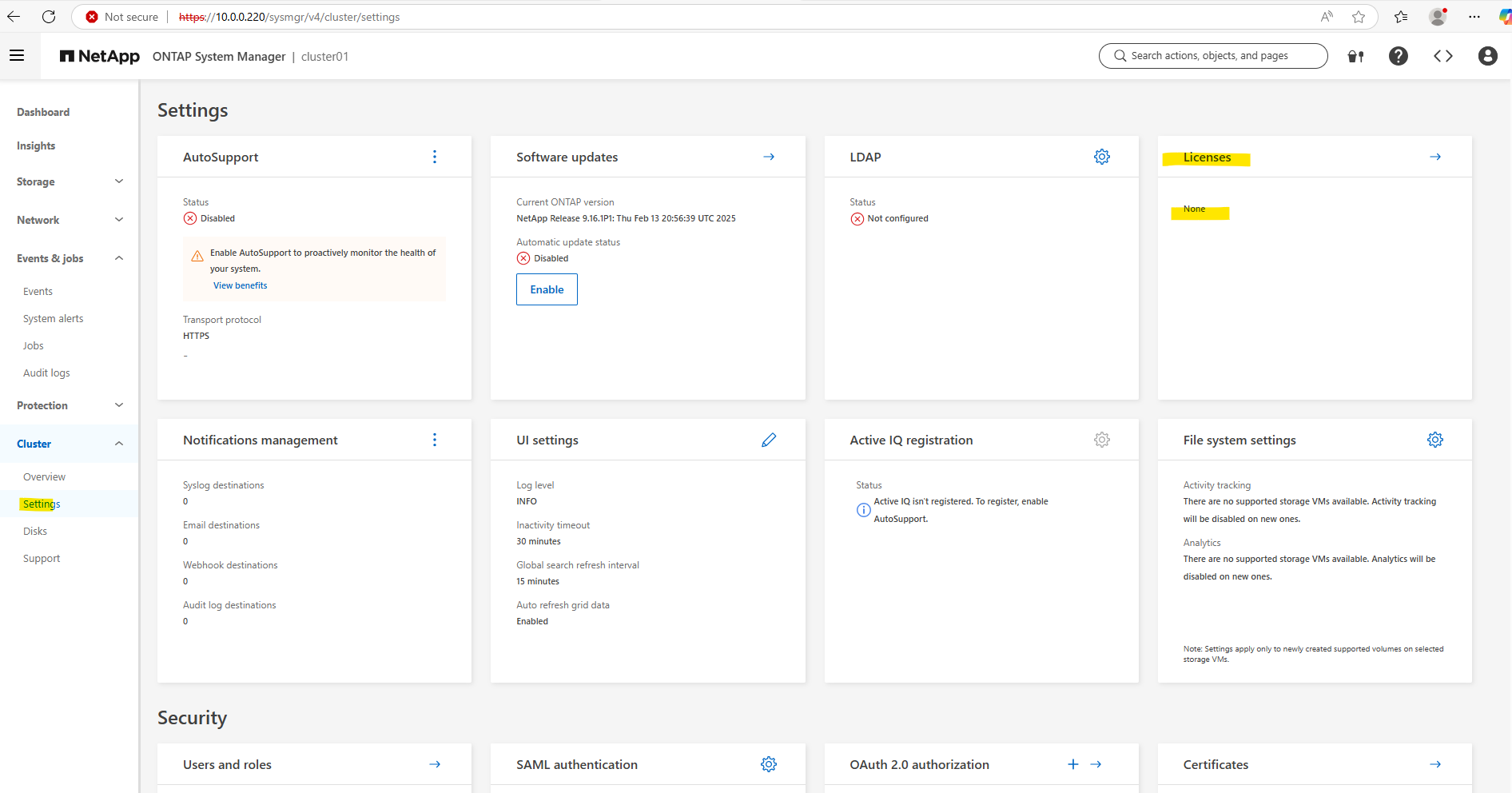This screenshot has height=793, width=1512.
Task: Click the LDAP Not configured status
Action: click(889, 218)
